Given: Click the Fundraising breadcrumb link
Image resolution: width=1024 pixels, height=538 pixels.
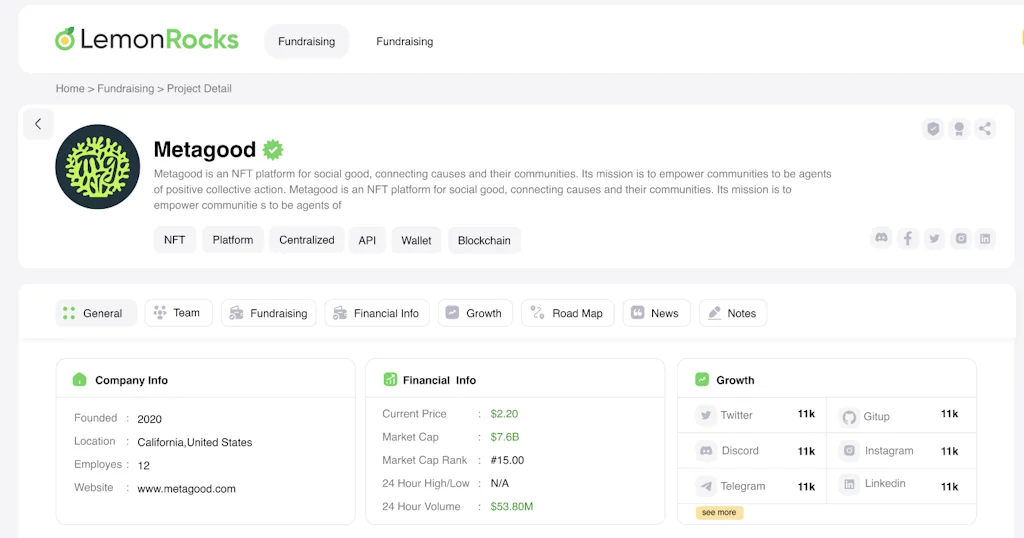Looking at the screenshot, I should click(126, 88).
